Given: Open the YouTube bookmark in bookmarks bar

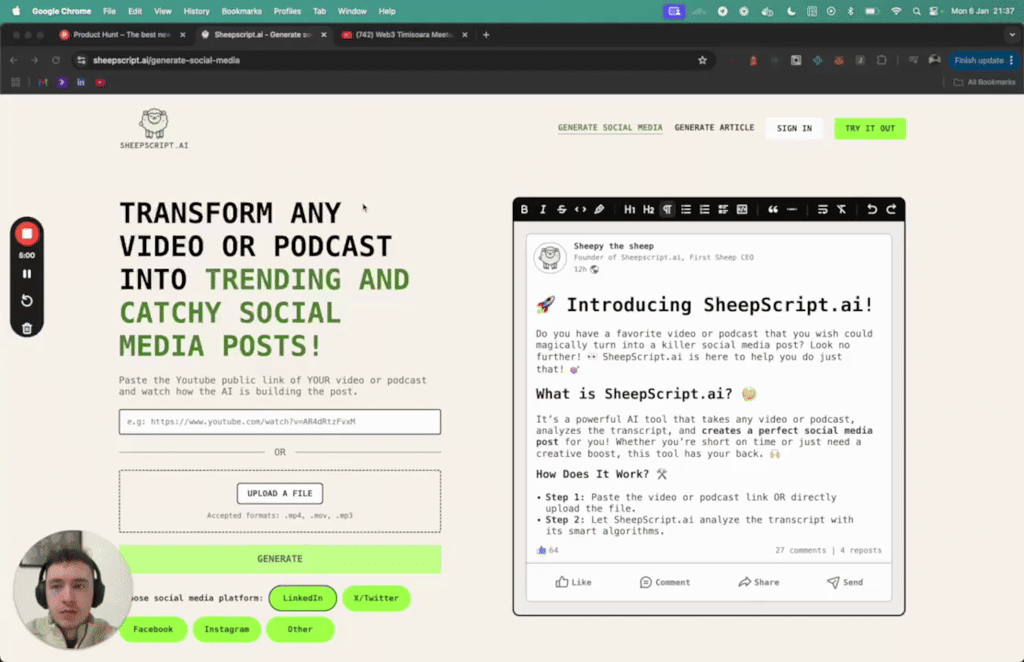Looking at the screenshot, I should click(x=101, y=82).
